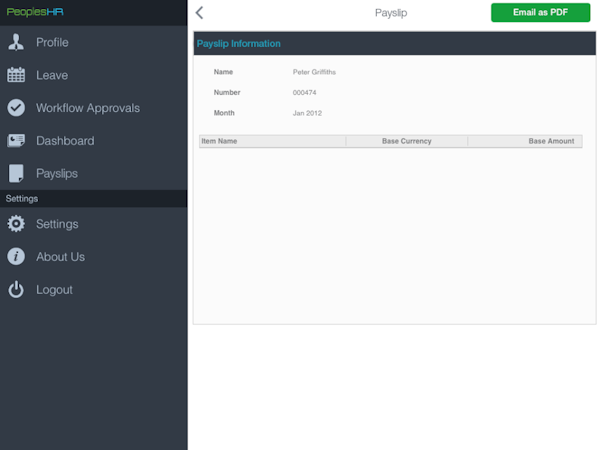Click the Payslips document icon

point(16,173)
